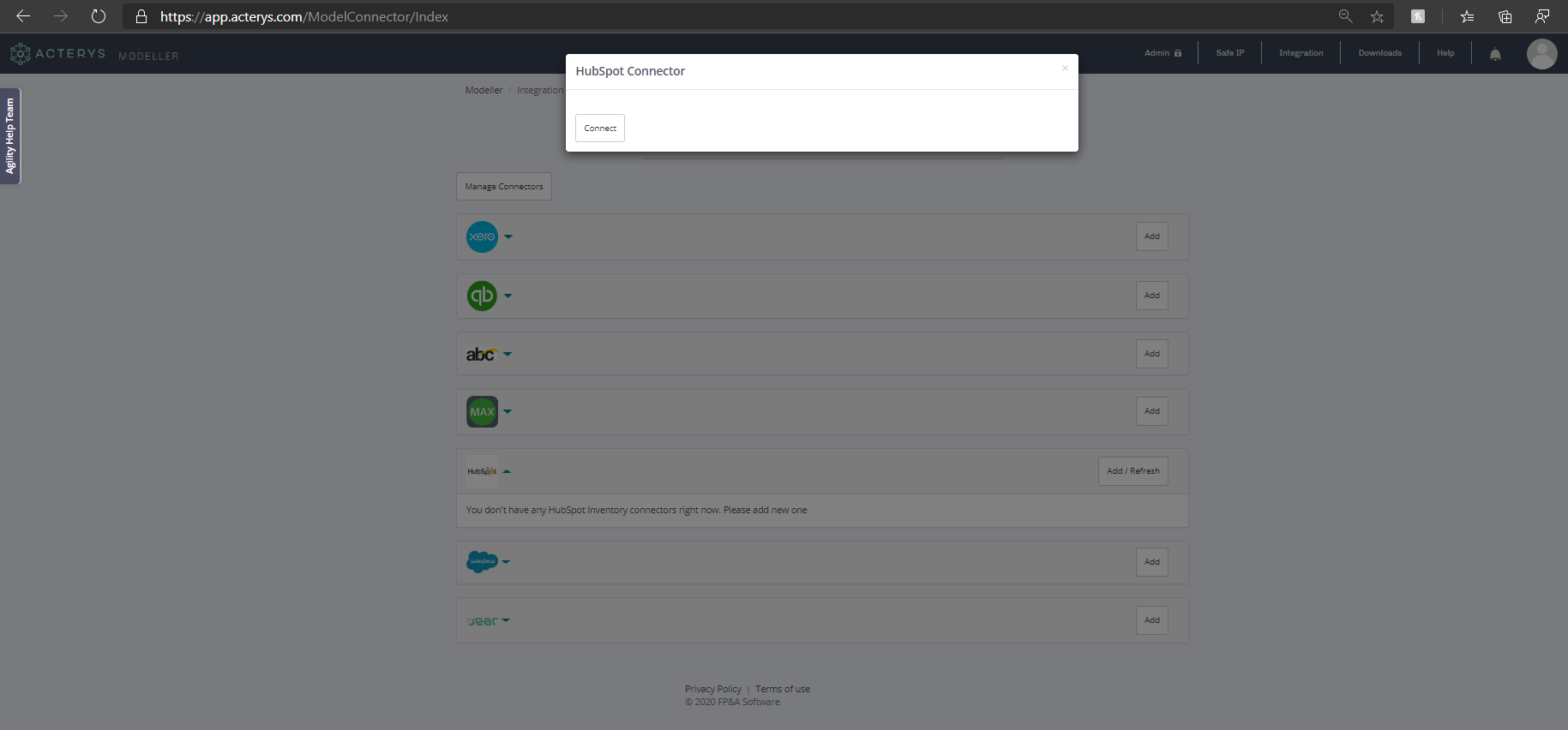This screenshot has width=1568, height=730.
Task: Add a QuickBooks connector
Action: tap(1152, 296)
